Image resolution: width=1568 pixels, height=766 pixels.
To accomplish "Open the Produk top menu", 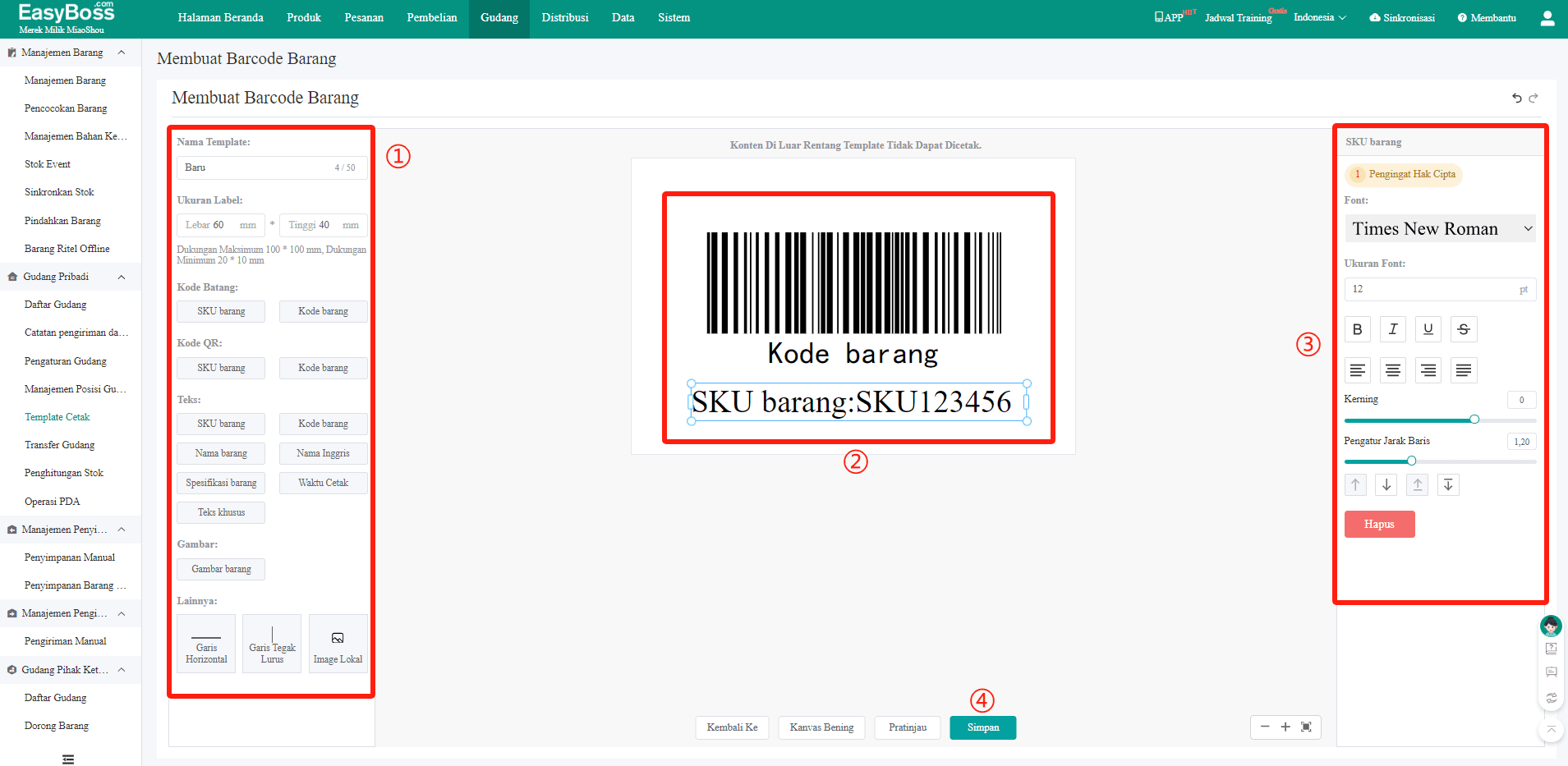I will [304, 18].
